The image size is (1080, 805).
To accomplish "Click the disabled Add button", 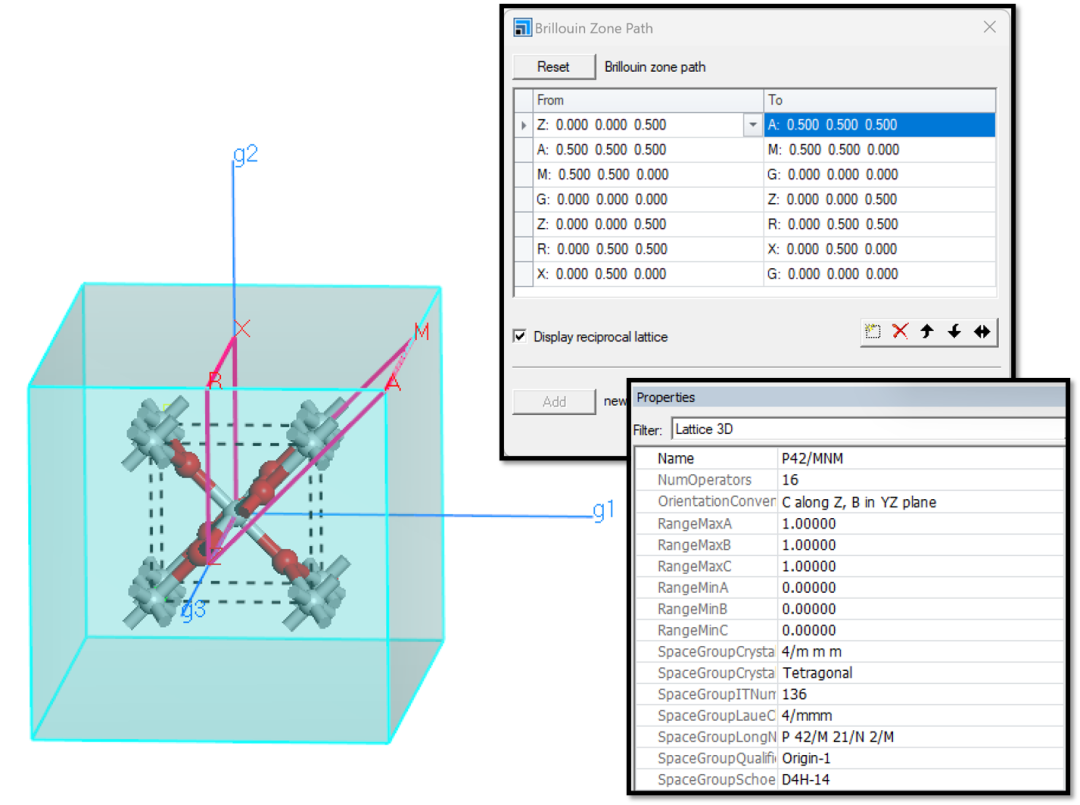I will (554, 401).
